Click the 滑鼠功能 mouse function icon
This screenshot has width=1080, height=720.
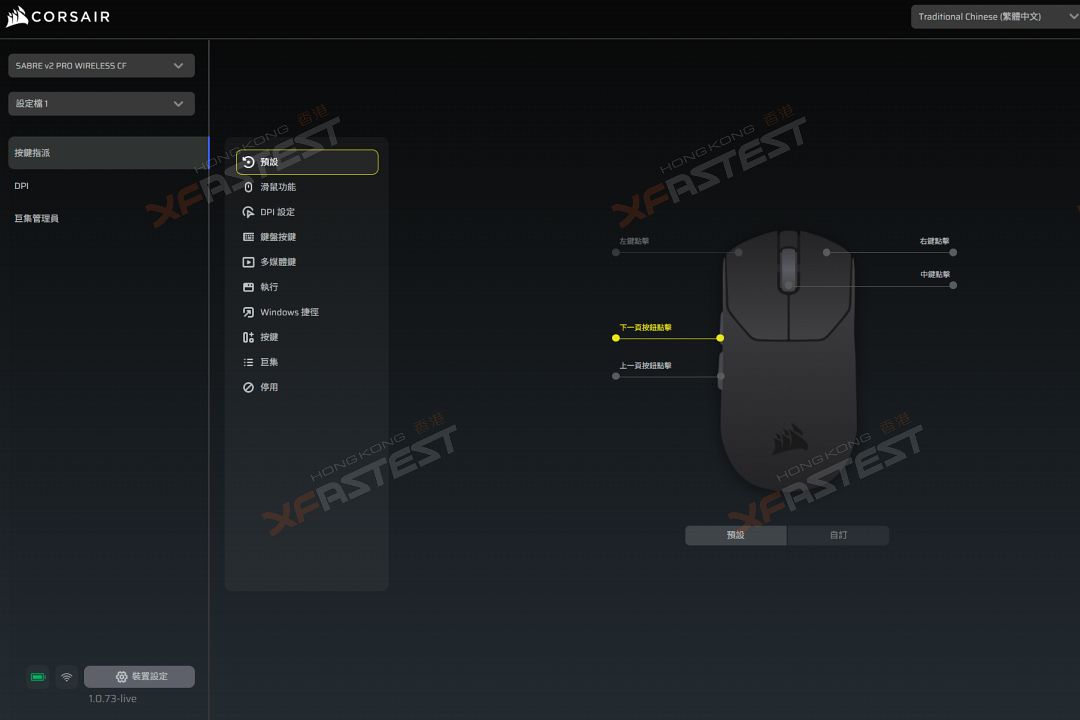(x=249, y=187)
